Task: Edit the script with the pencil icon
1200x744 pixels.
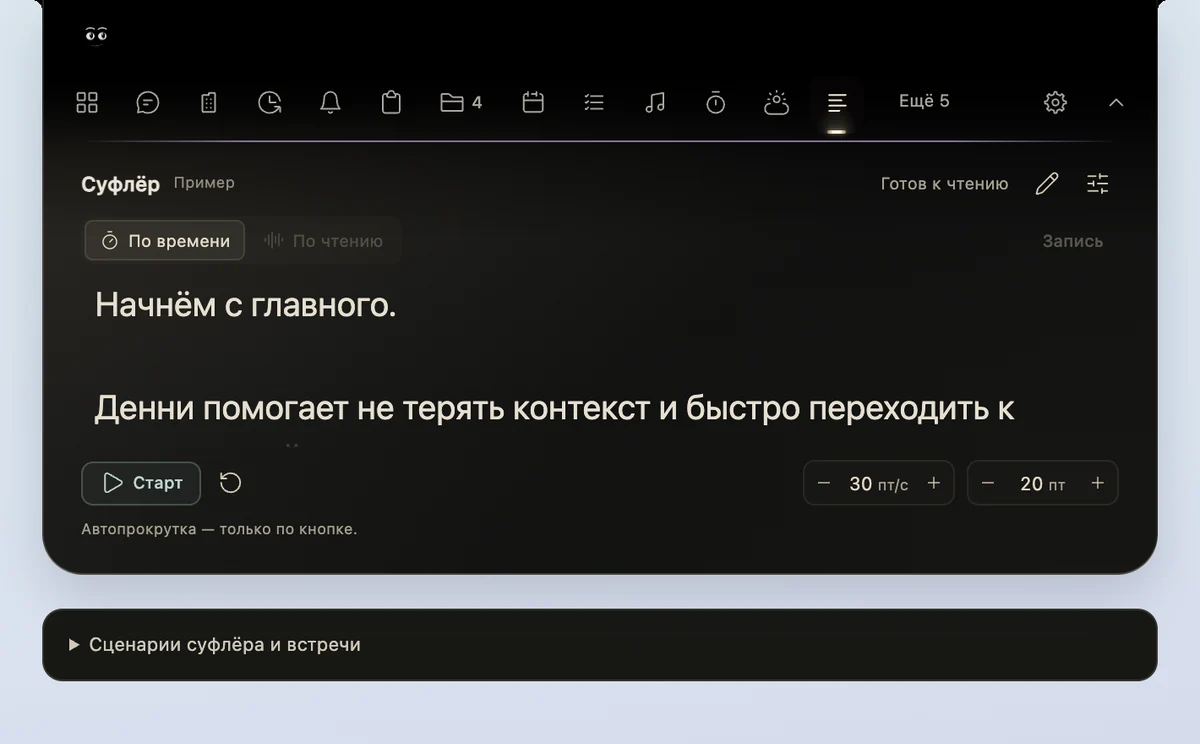Action: pyautogui.click(x=1047, y=184)
